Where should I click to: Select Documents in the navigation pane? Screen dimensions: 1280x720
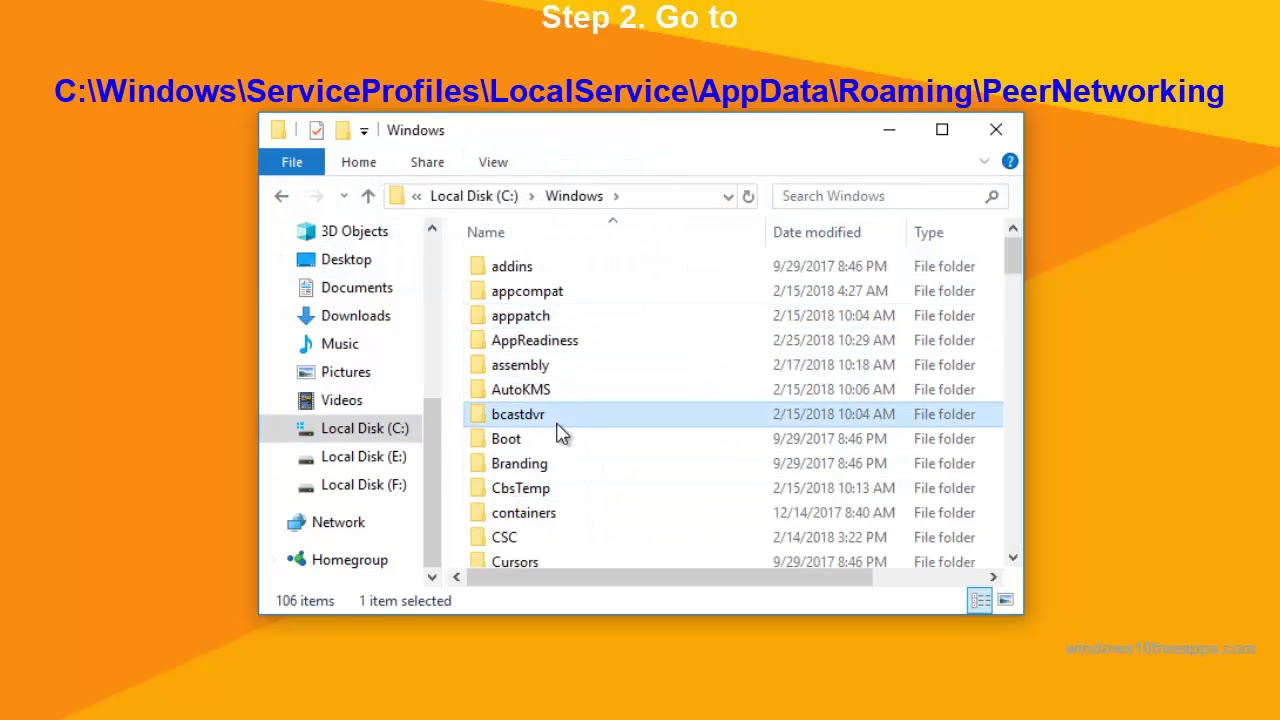point(345,287)
